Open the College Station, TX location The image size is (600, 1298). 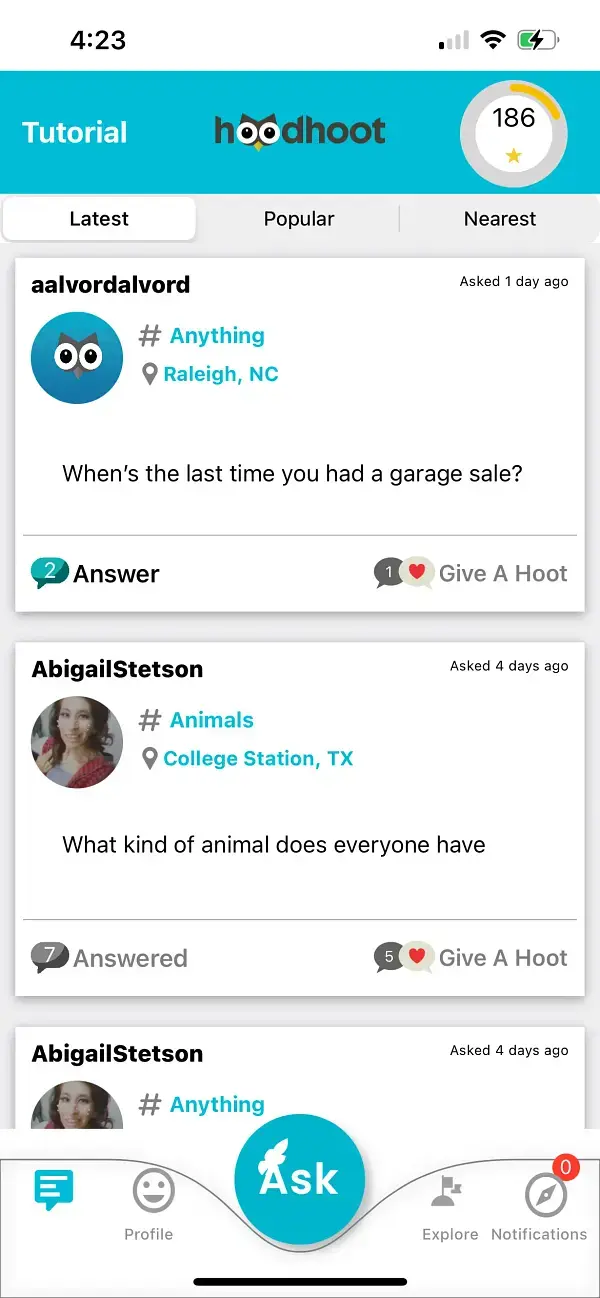257,758
